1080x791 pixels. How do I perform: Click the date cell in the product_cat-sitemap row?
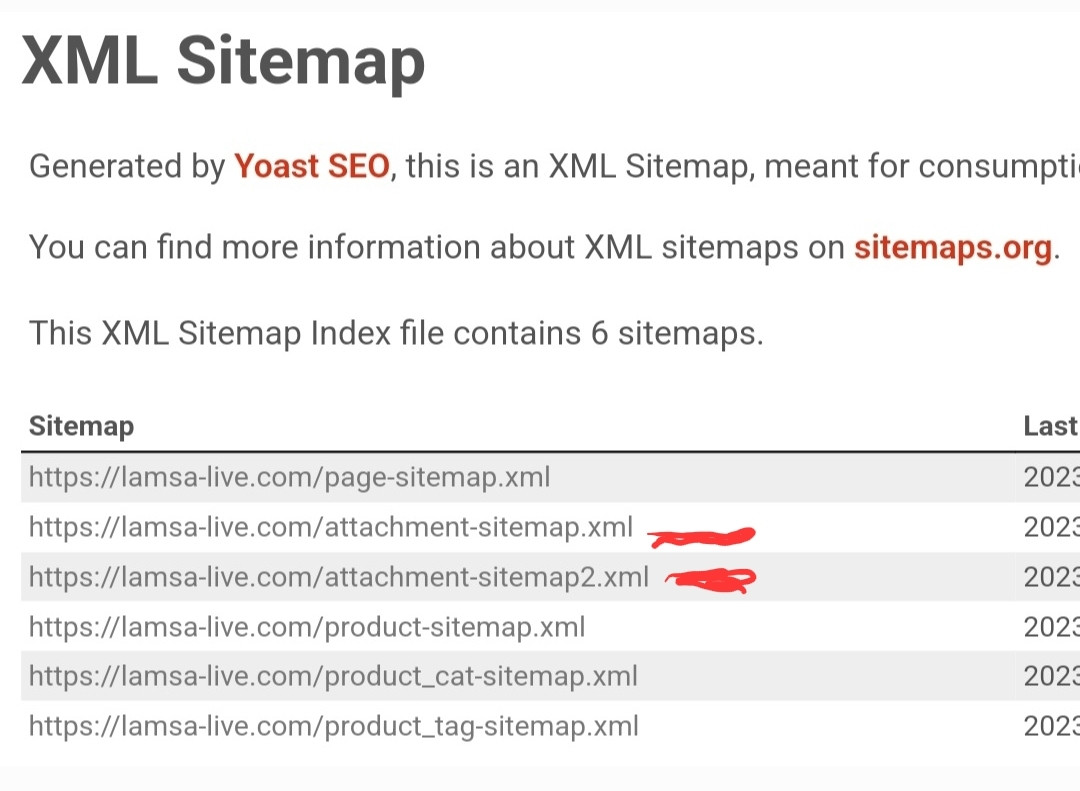pos(1051,676)
